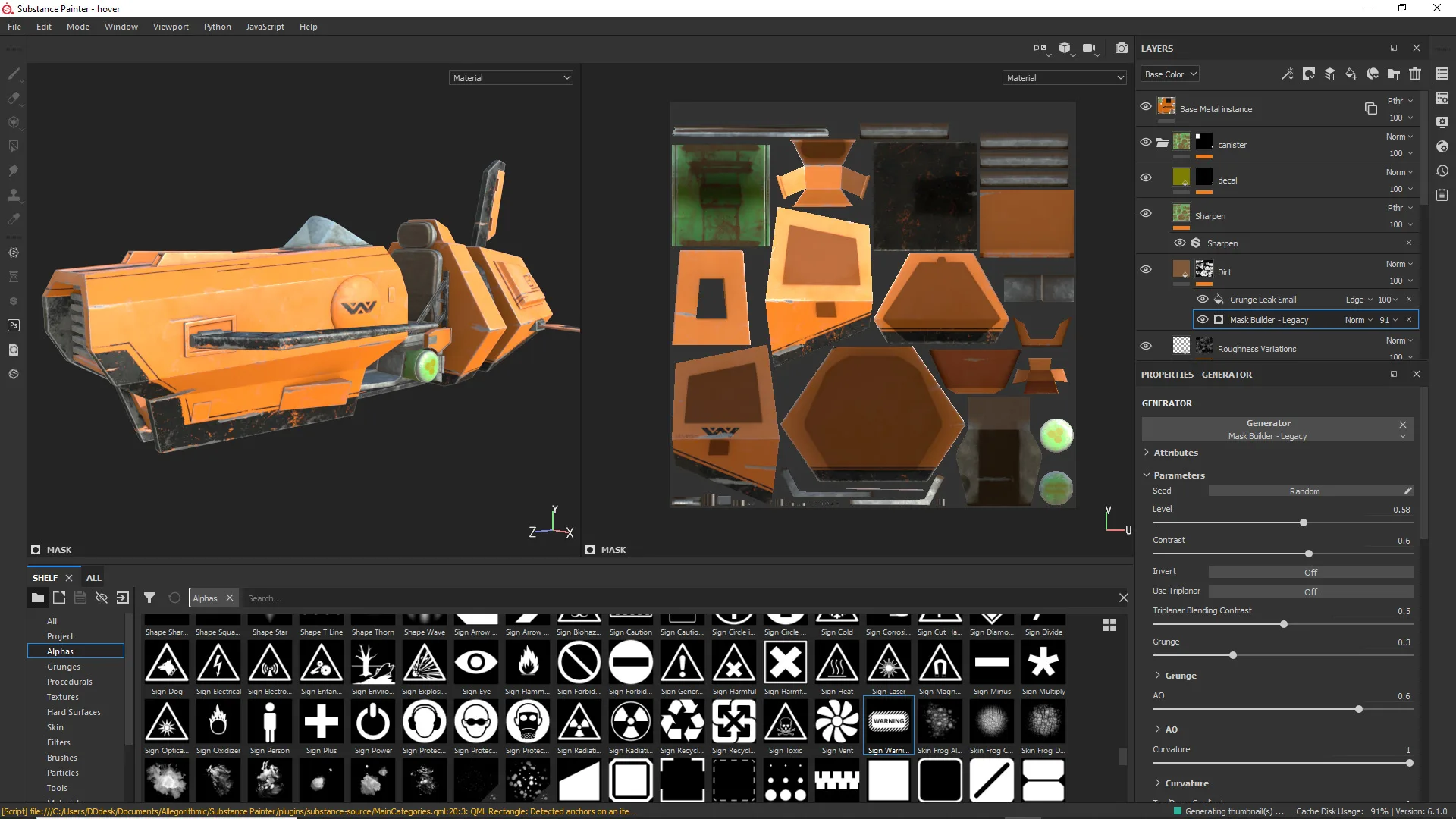The image size is (1456, 819).
Task: Click the delete layer icon in Layers panel
Action: (x=1416, y=74)
